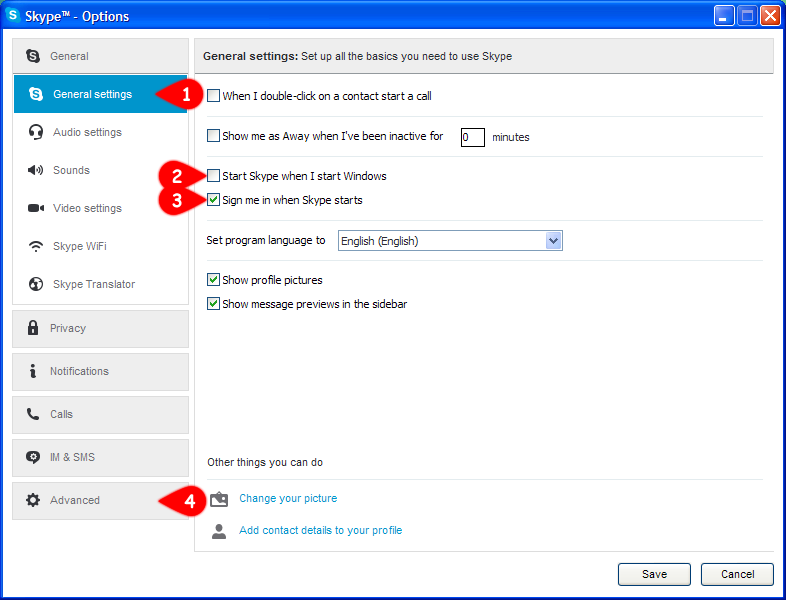
Task: Open Audio settings
Action: point(100,132)
